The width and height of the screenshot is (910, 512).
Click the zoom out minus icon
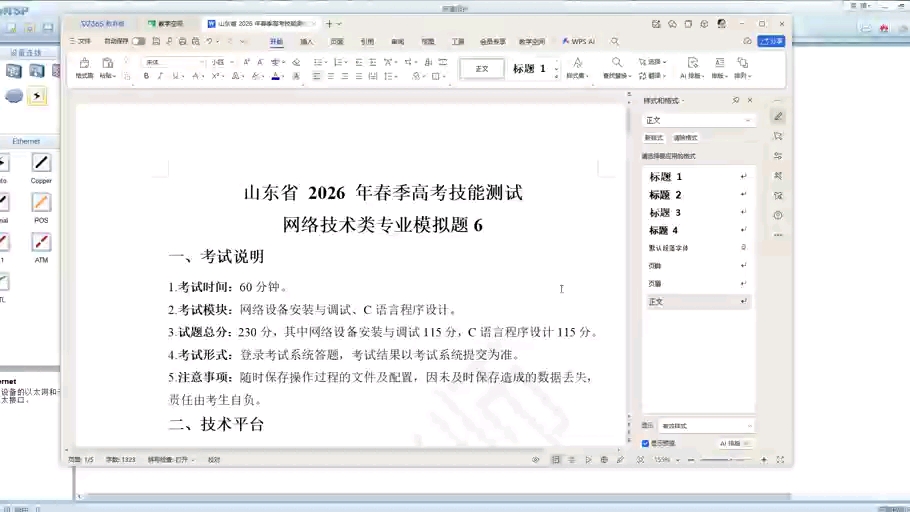691,460
